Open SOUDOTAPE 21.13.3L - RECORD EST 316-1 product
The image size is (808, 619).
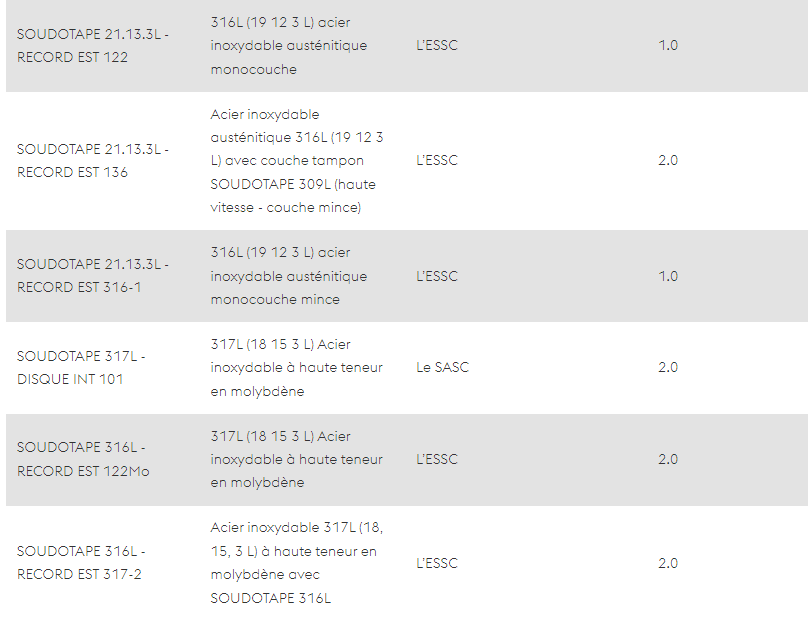[93, 276]
